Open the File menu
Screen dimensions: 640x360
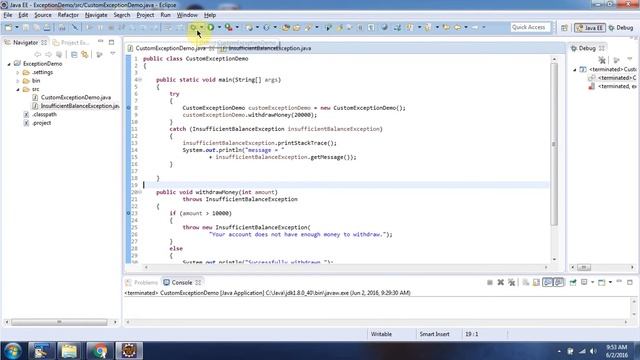pyautogui.click(x=8, y=15)
